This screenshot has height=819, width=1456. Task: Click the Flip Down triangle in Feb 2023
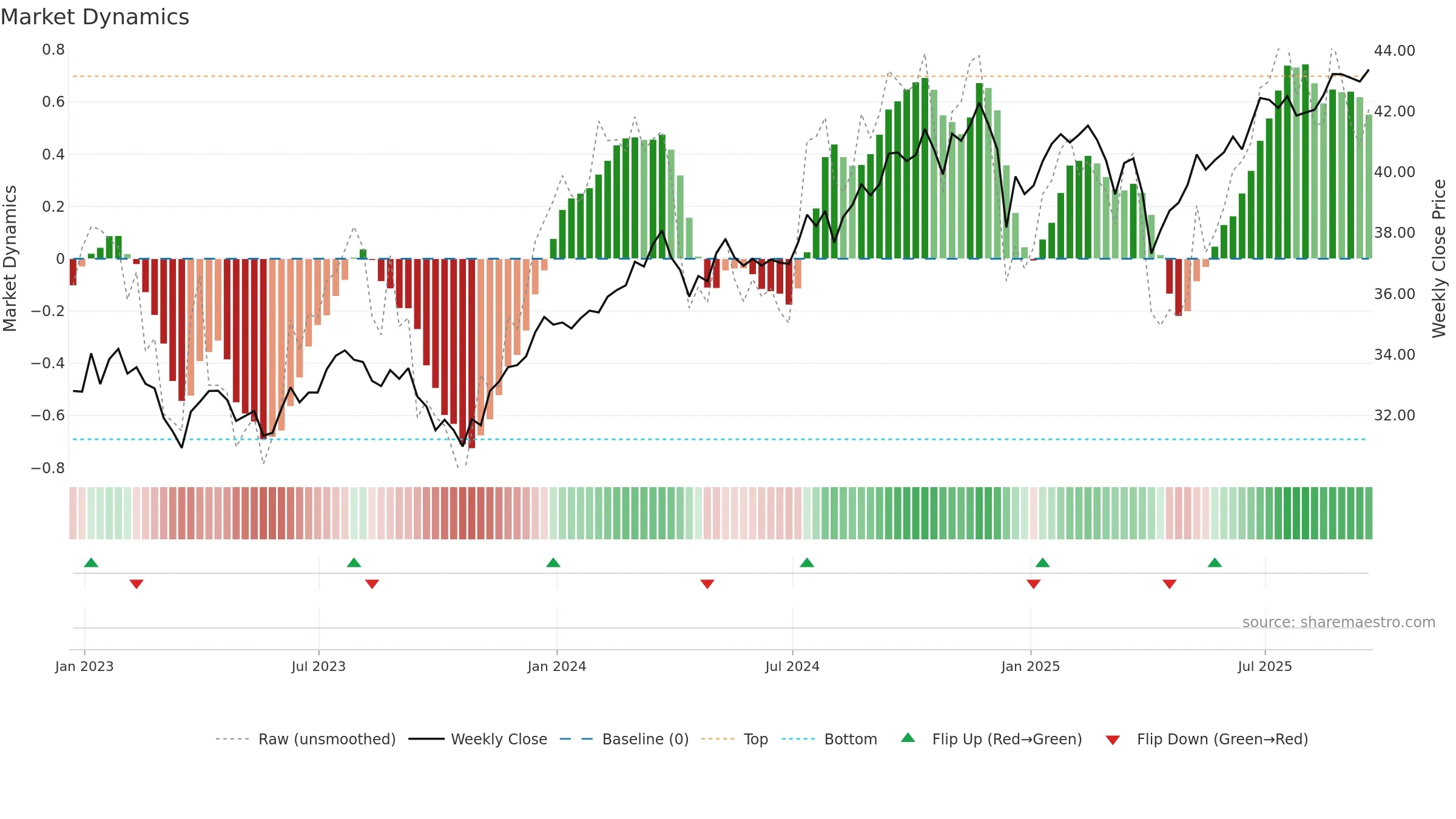pos(136,584)
